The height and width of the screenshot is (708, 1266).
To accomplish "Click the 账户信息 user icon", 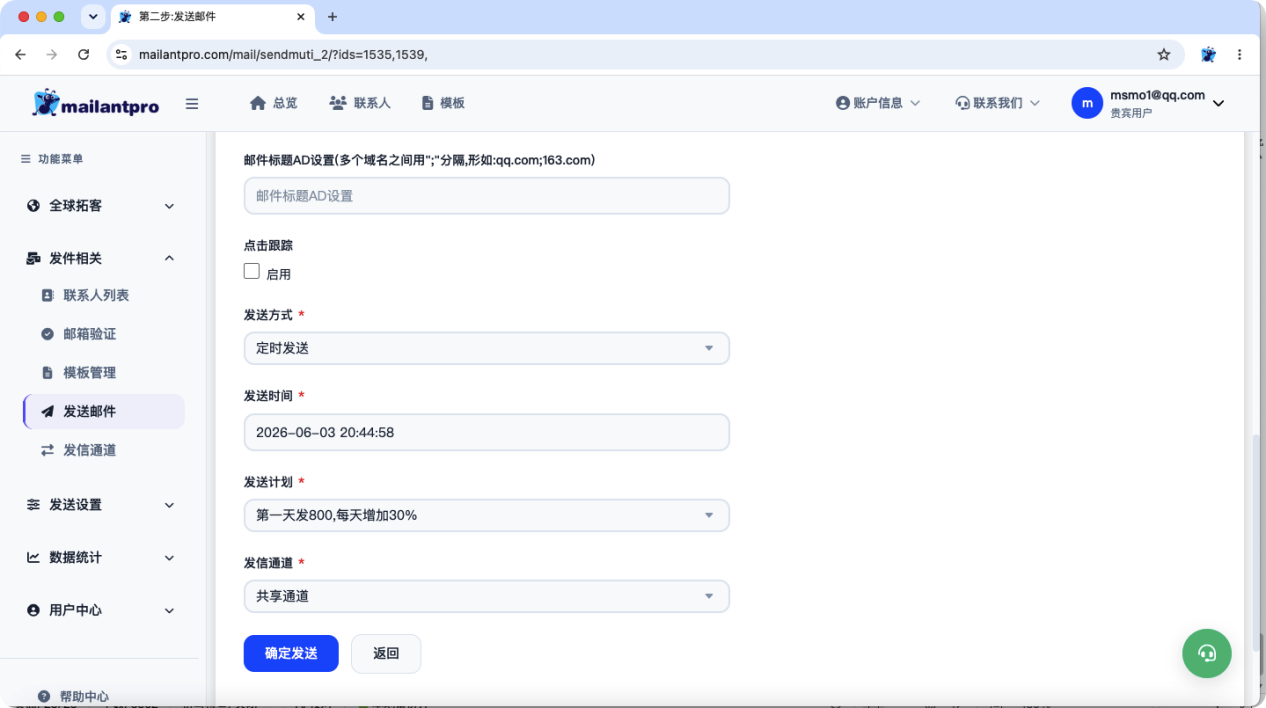I will (842, 103).
